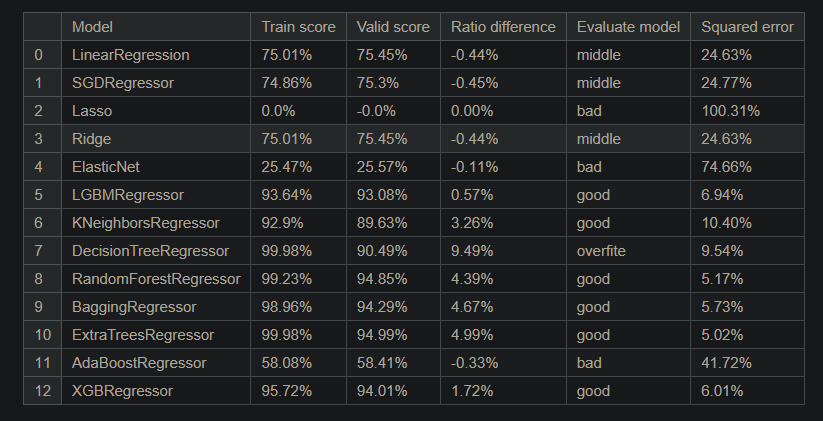The width and height of the screenshot is (823, 421).
Task: Click the Squared error column header
Action: (747, 27)
